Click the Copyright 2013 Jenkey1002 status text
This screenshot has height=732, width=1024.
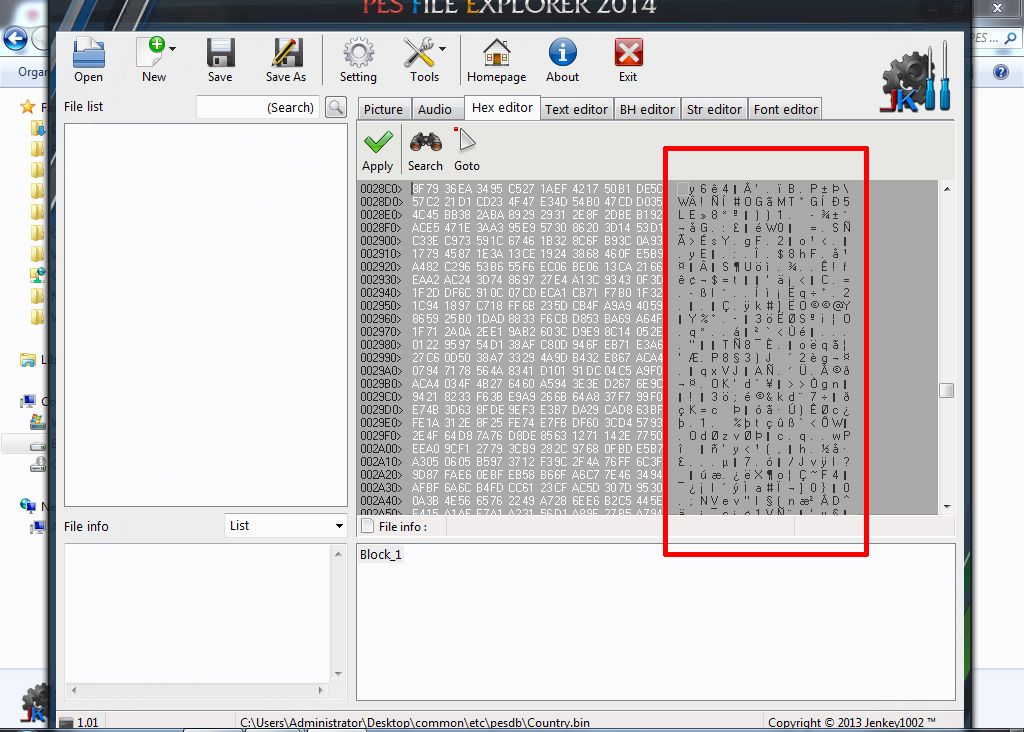(x=852, y=723)
